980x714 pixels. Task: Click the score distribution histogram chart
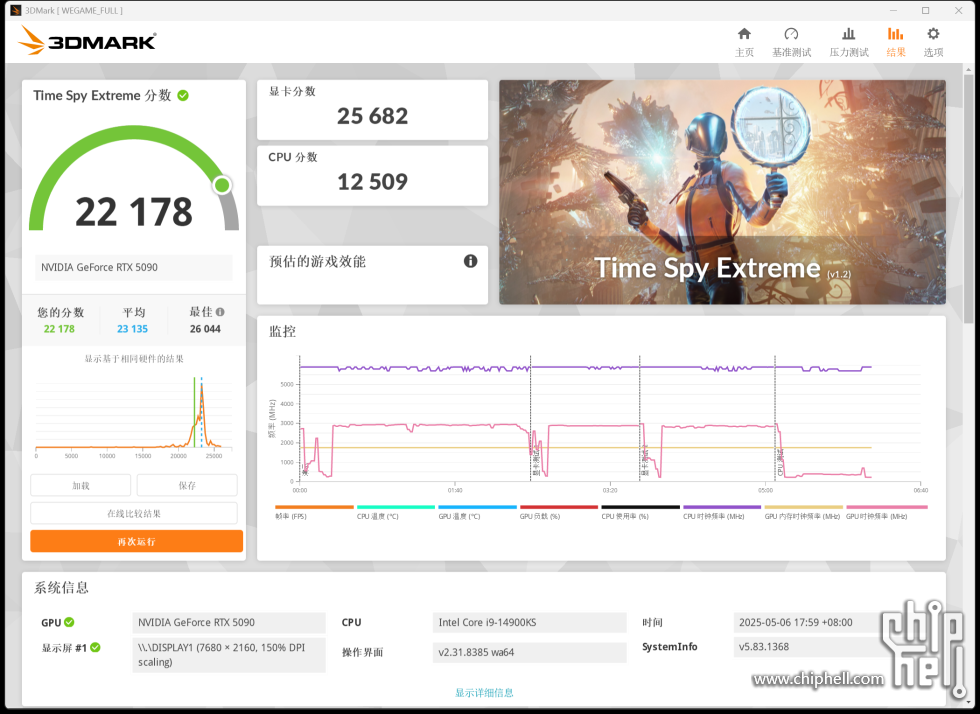click(134, 416)
